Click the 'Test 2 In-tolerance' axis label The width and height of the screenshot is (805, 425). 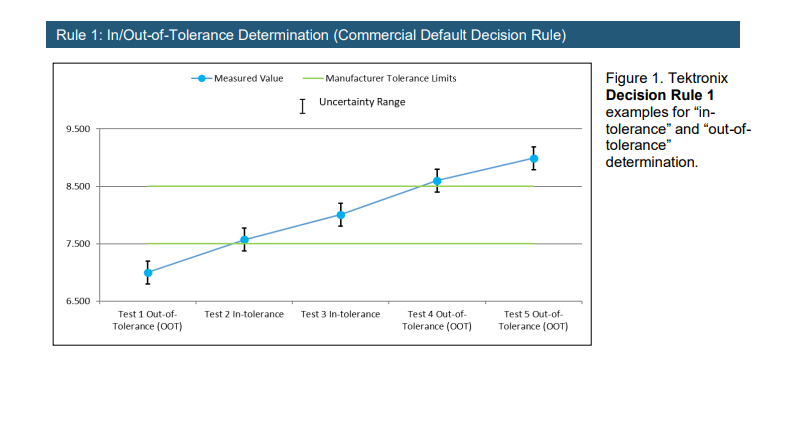(x=244, y=314)
